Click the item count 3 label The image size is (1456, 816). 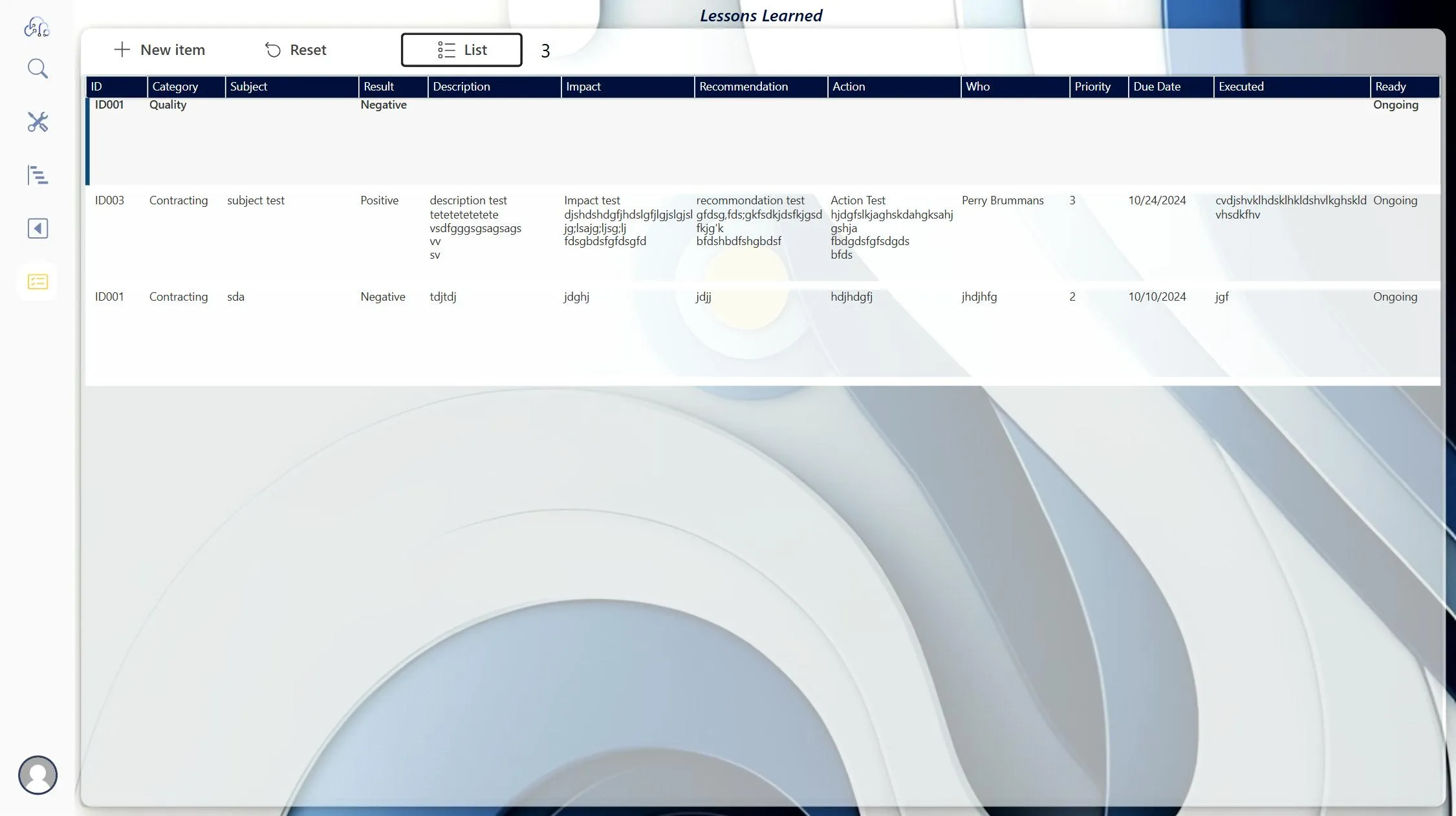(x=545, y=51)
